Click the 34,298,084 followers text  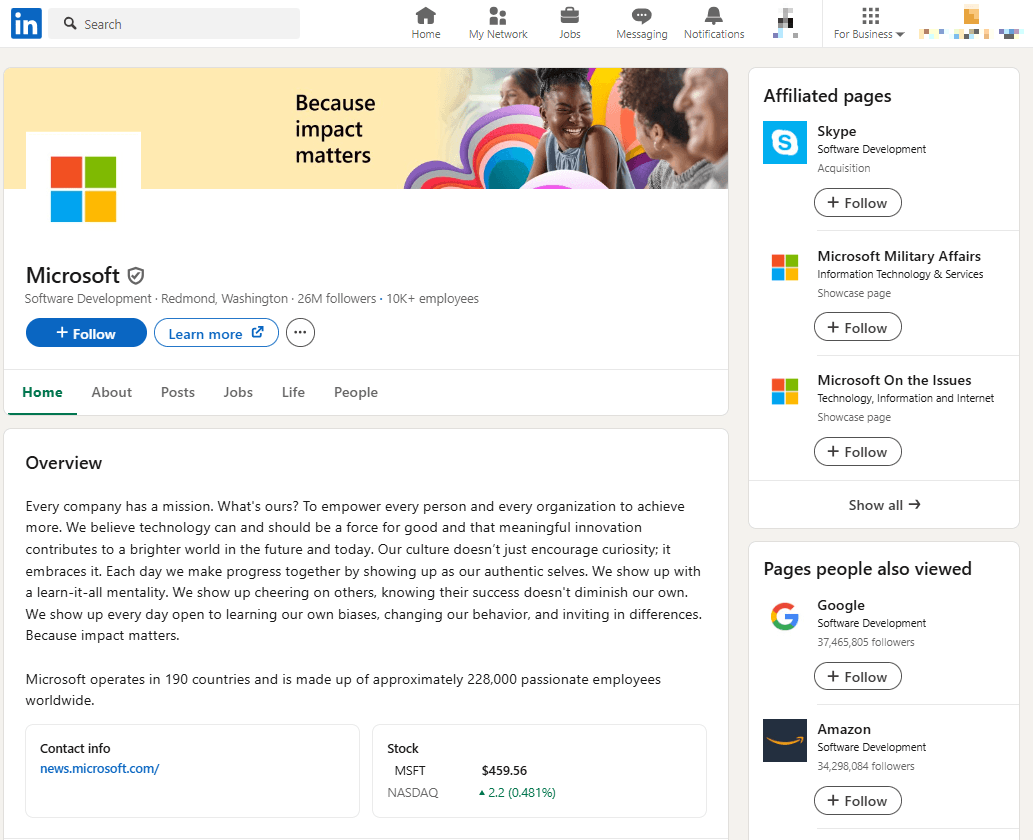[866, 766]
